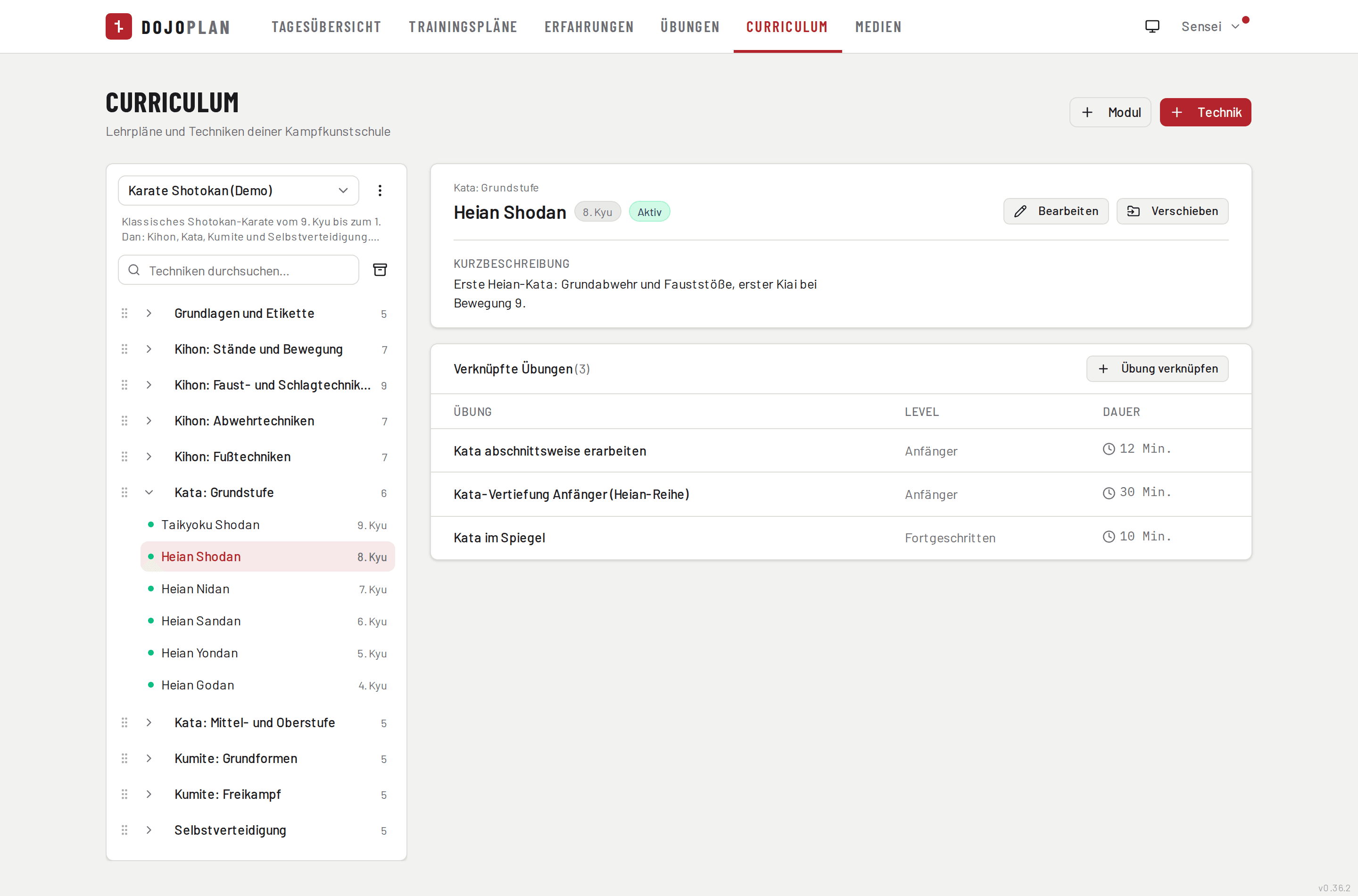Click the DojoPlan red logo icon
The width and height of the screenshot is (1358, 896).
[119, 26]
